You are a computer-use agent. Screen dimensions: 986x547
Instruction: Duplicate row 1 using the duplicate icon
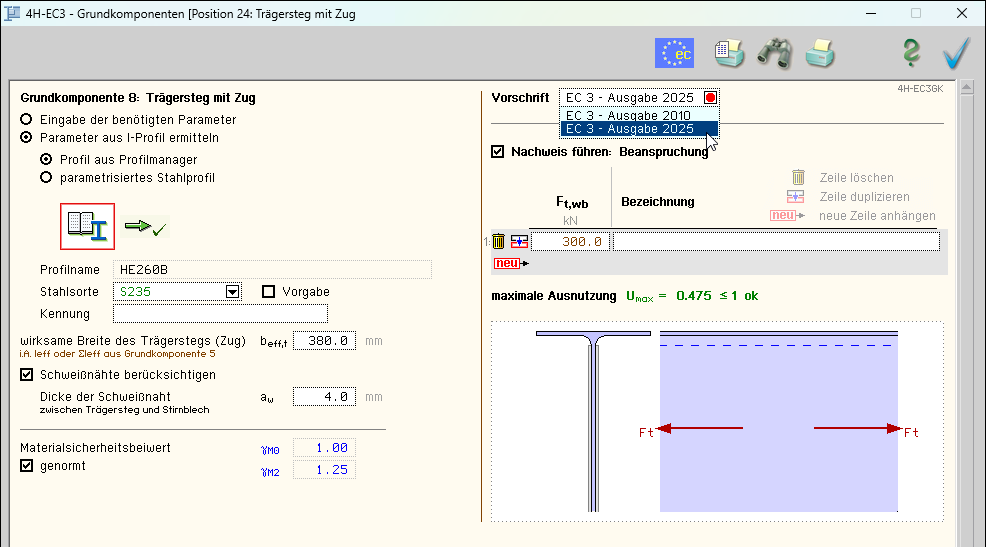518,241
